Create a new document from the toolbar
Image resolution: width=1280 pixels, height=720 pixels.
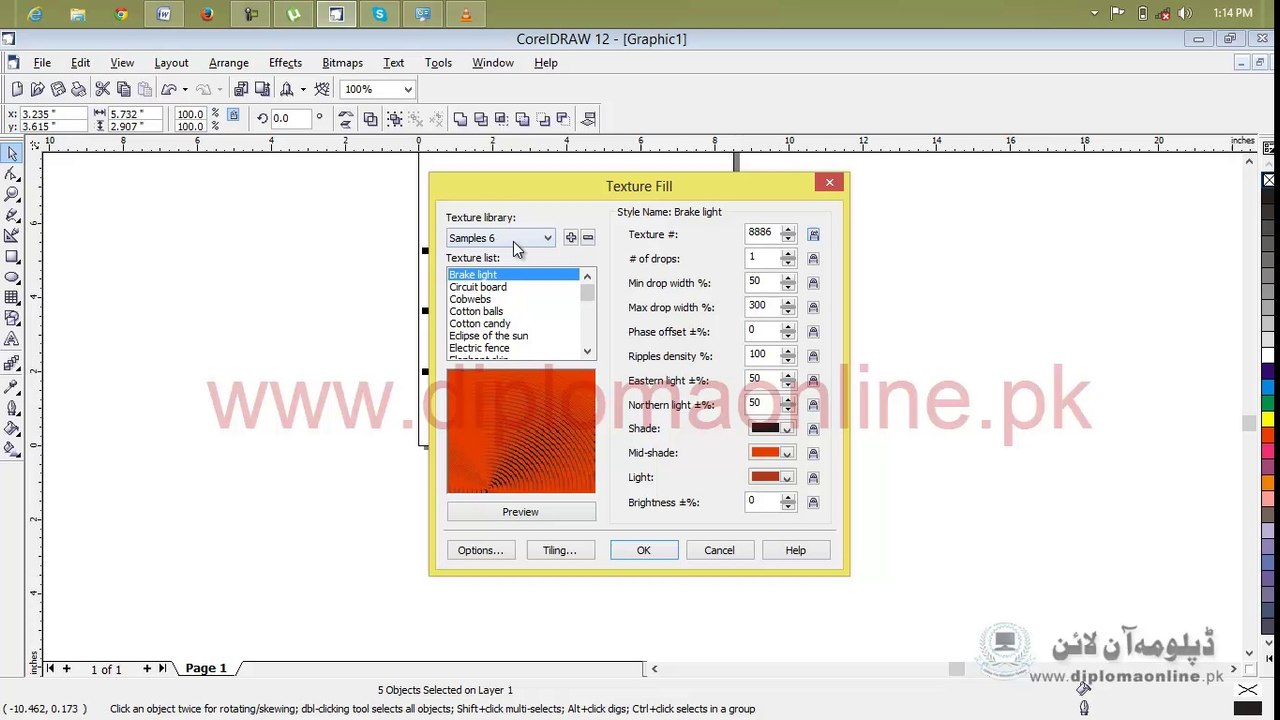[x=17, y=90]
